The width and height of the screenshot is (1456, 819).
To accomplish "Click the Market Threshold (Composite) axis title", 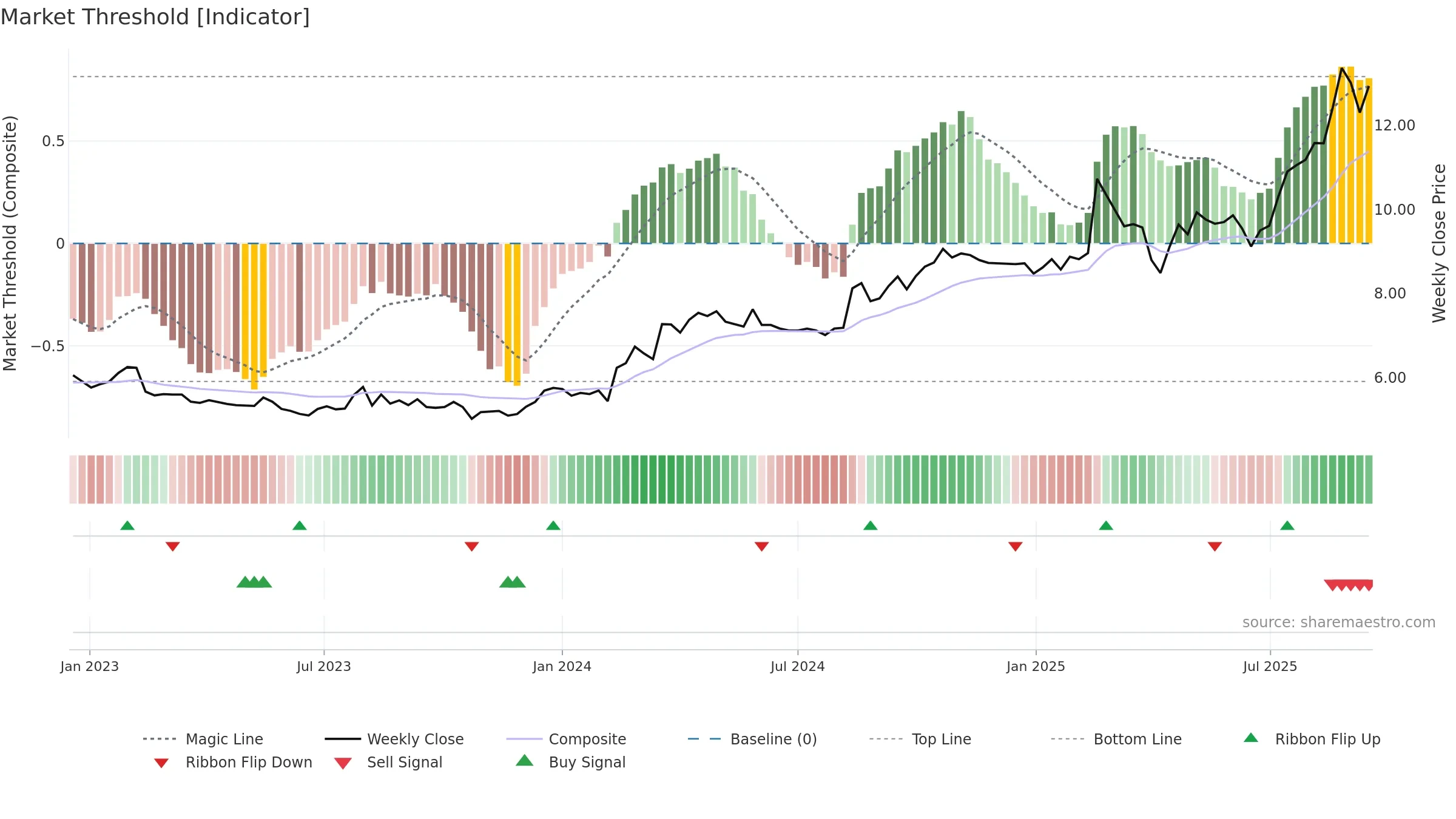I will 10,243.
